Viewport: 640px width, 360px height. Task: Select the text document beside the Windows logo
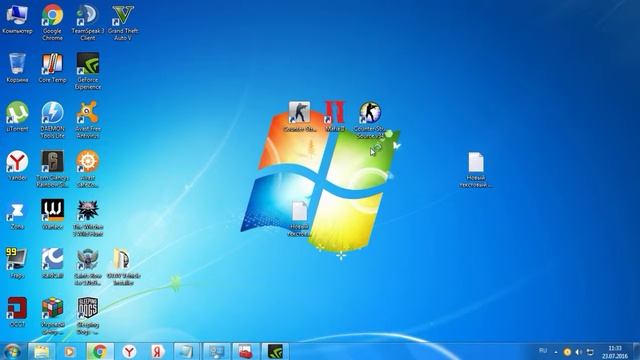click(x=476, y=169)
